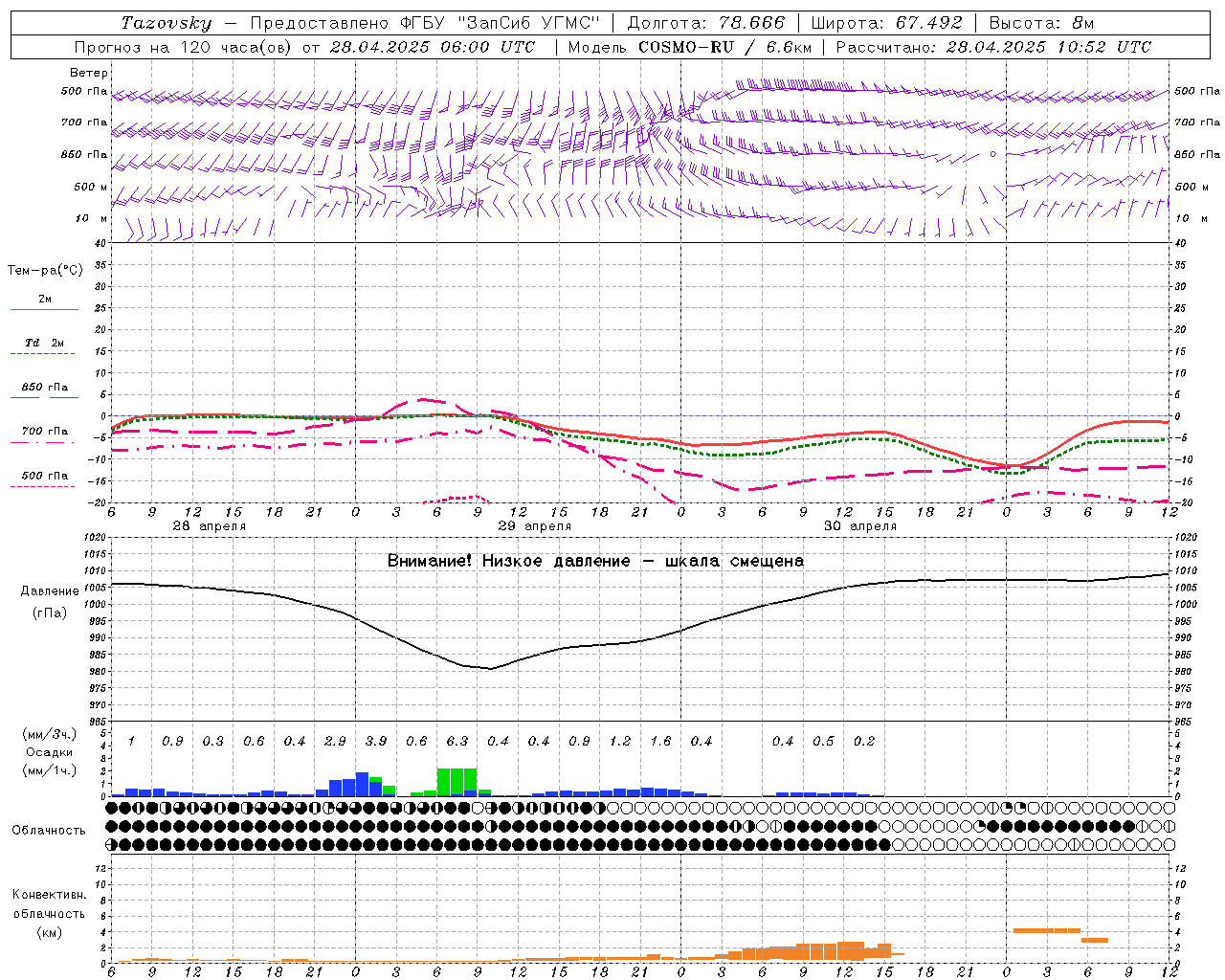
Task: Click the station name 'Tazovsky' in the header
Action: [x=167, y=23]
